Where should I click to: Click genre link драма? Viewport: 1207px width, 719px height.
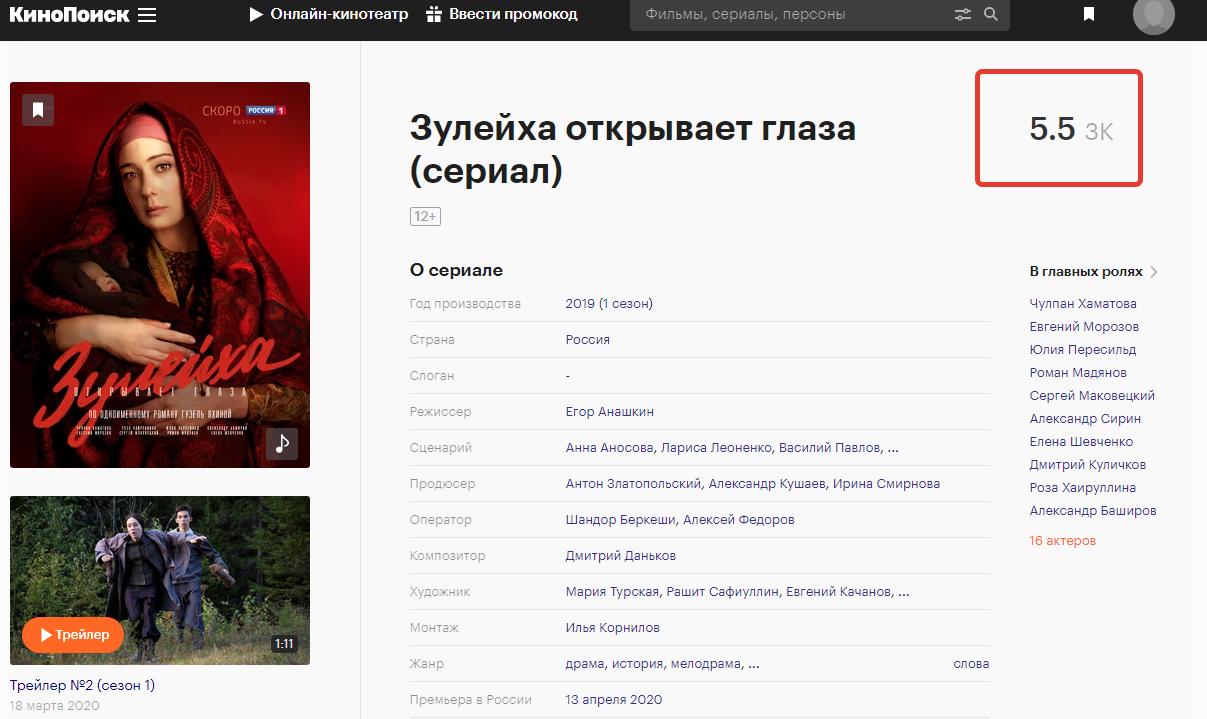[585, 663]
